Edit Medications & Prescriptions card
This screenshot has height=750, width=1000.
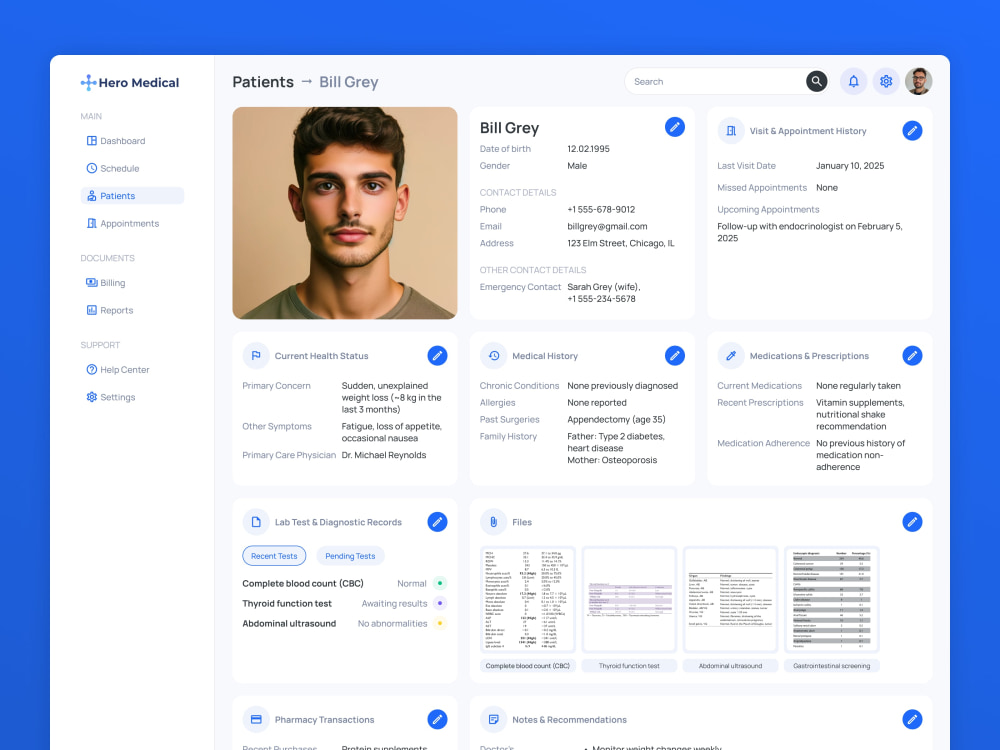[x=912, y=356]
